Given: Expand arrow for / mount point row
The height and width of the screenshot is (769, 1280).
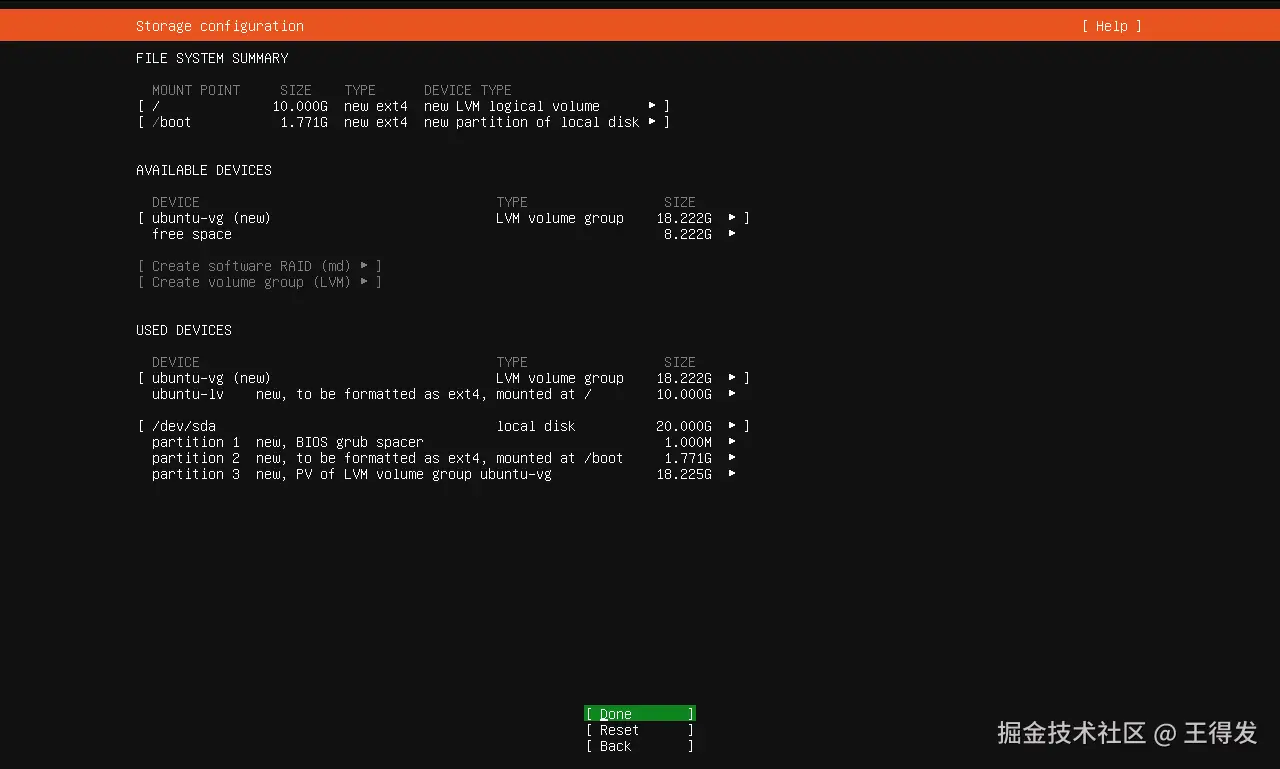Looking at the screenshot, I should pyautogui.click(x=652, y=106).
